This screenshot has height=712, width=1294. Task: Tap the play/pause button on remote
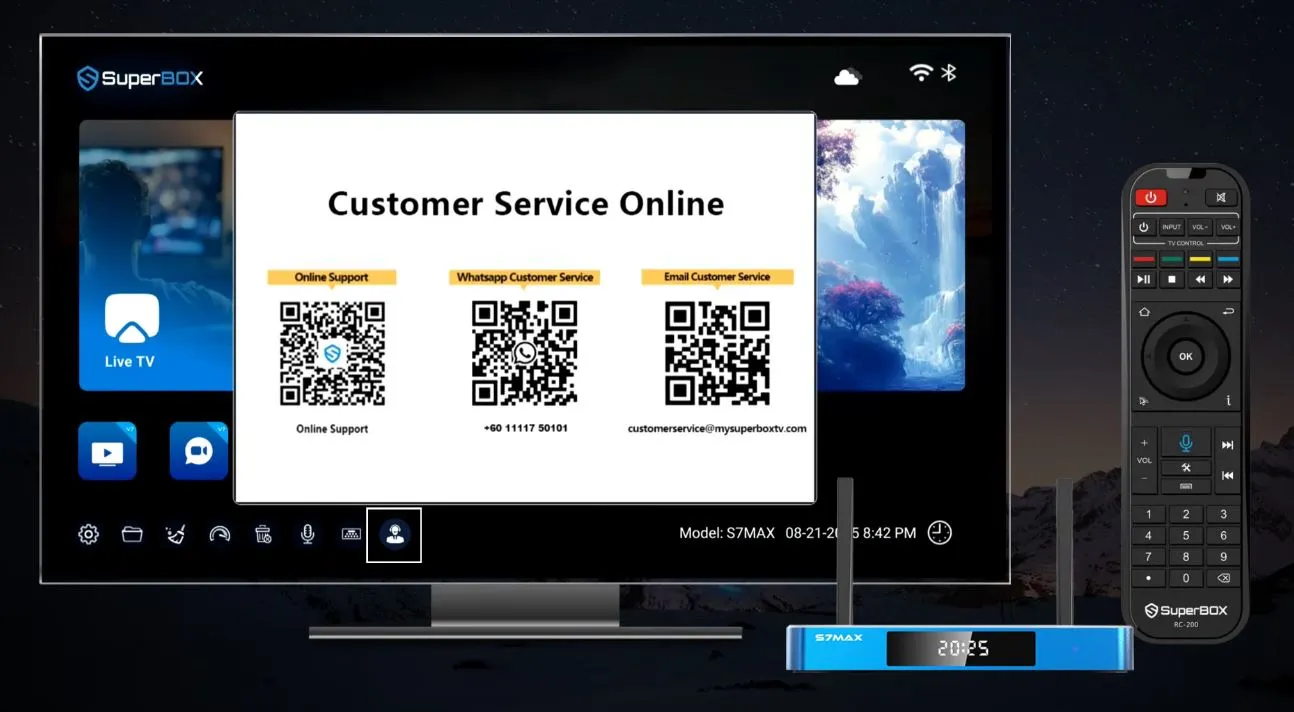1144,279
